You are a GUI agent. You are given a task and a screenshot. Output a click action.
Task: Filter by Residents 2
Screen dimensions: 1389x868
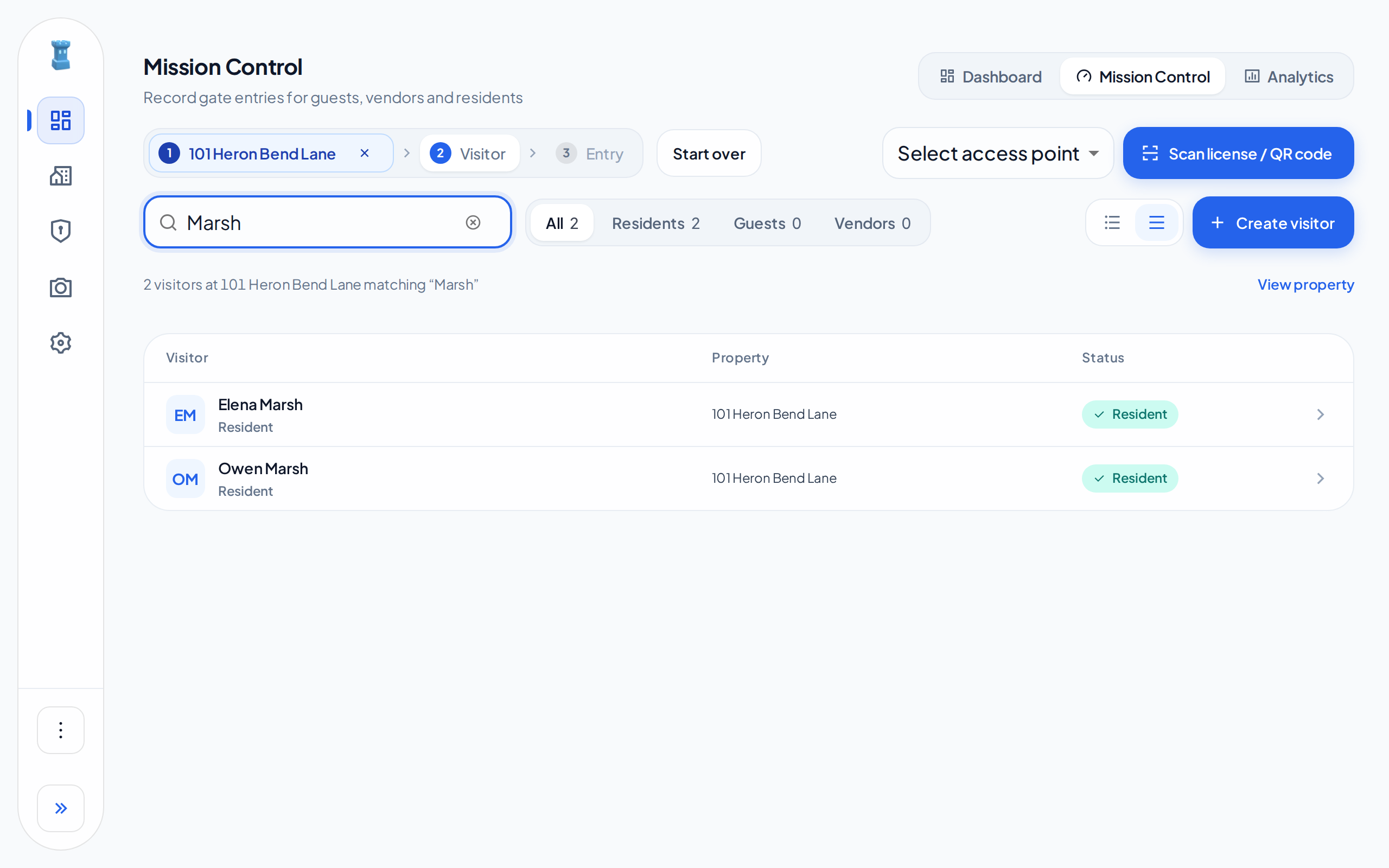point(656,224)
